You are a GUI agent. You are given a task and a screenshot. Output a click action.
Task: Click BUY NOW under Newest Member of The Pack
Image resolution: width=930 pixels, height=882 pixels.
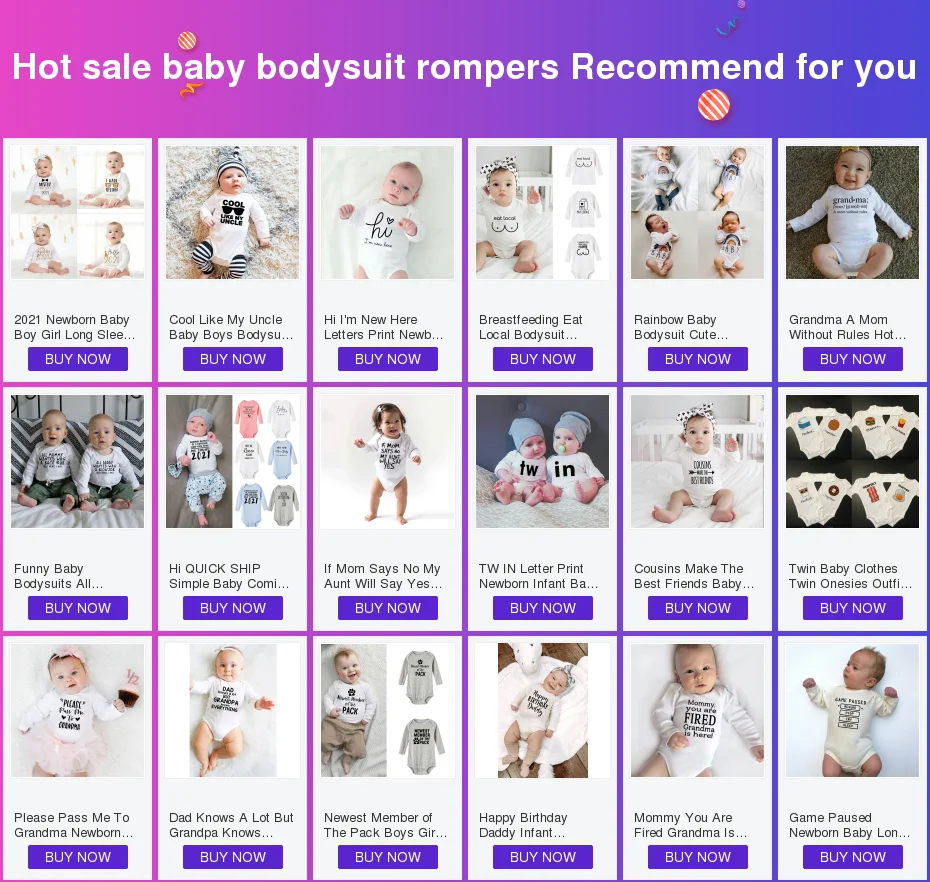[x=388, y=857]
